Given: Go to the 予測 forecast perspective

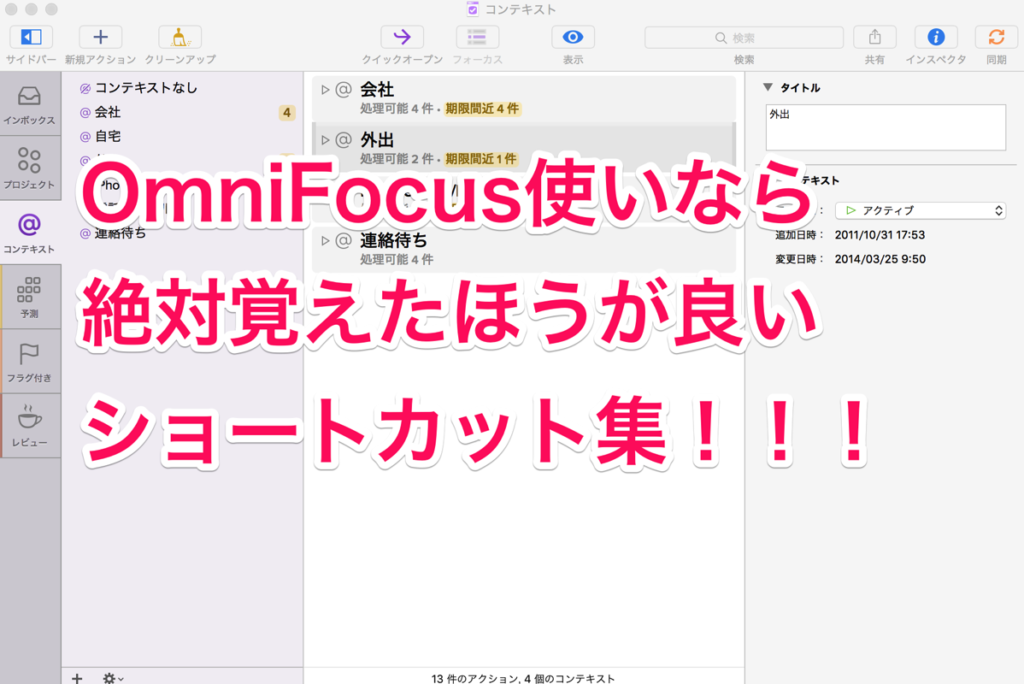Looking at the screenshot, I should tap(30, 297).
